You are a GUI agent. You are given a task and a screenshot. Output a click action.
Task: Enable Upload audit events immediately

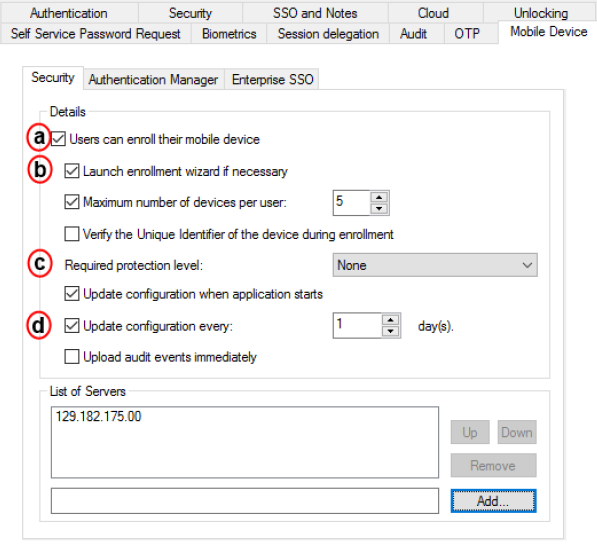pos(72,357)
